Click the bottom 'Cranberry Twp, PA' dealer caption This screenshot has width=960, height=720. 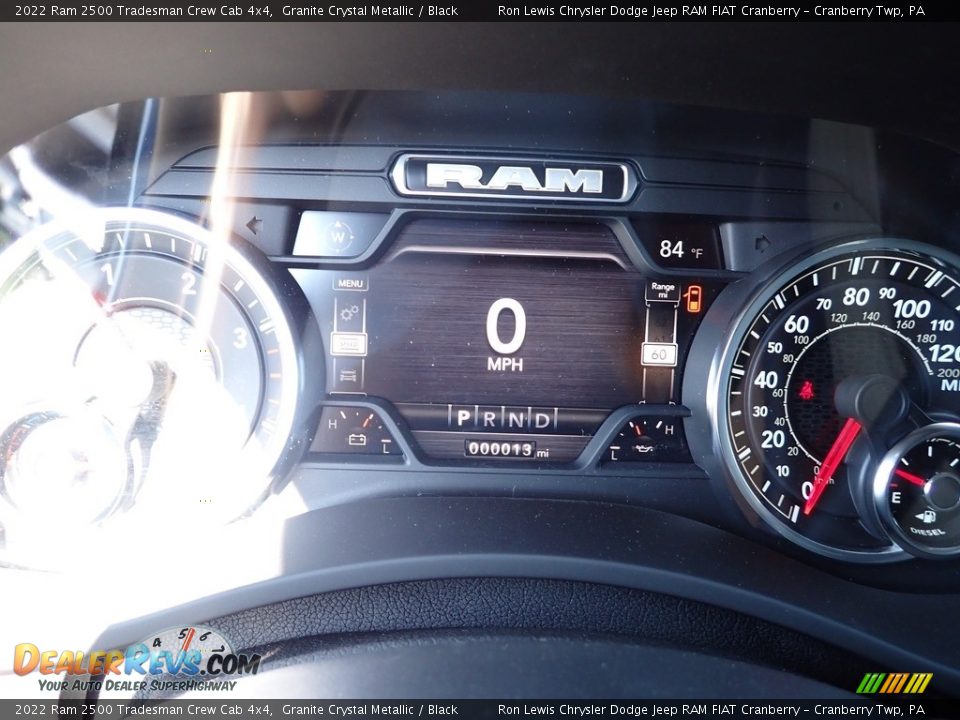[x=869, y=710]
